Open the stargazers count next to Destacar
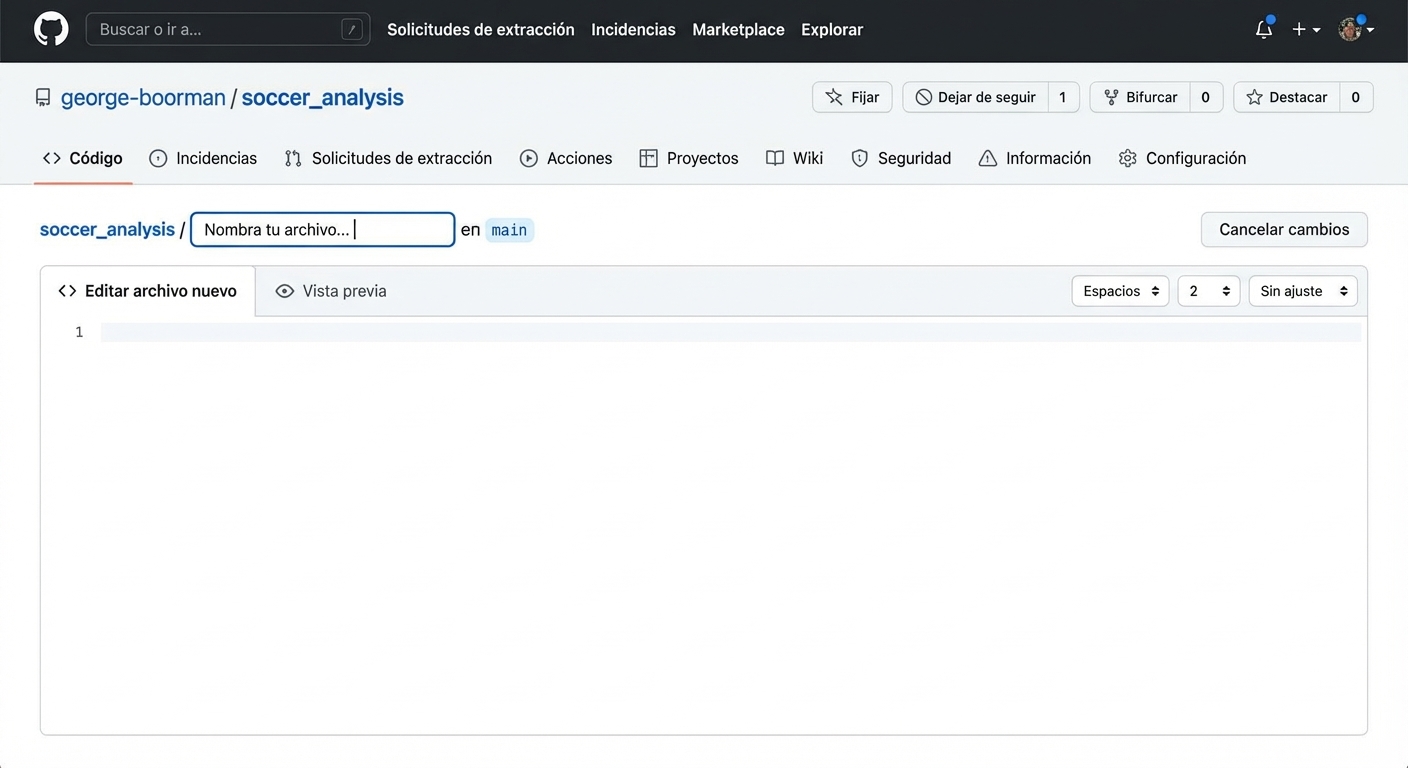 [x=1356, y=97]
